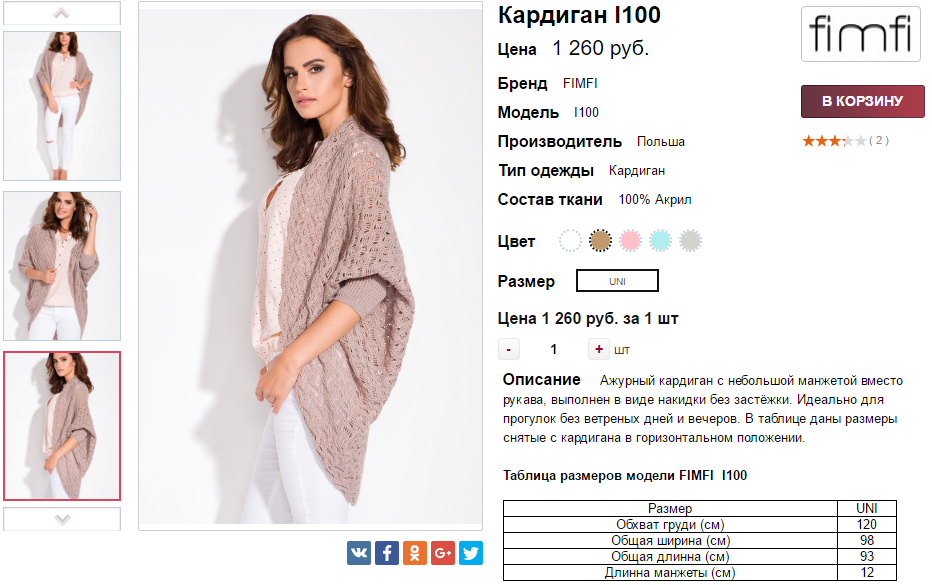Select the beige color swatch
The height and width of the screenshot is (585, 932).
pyautogui.click(x=600, y=241)
